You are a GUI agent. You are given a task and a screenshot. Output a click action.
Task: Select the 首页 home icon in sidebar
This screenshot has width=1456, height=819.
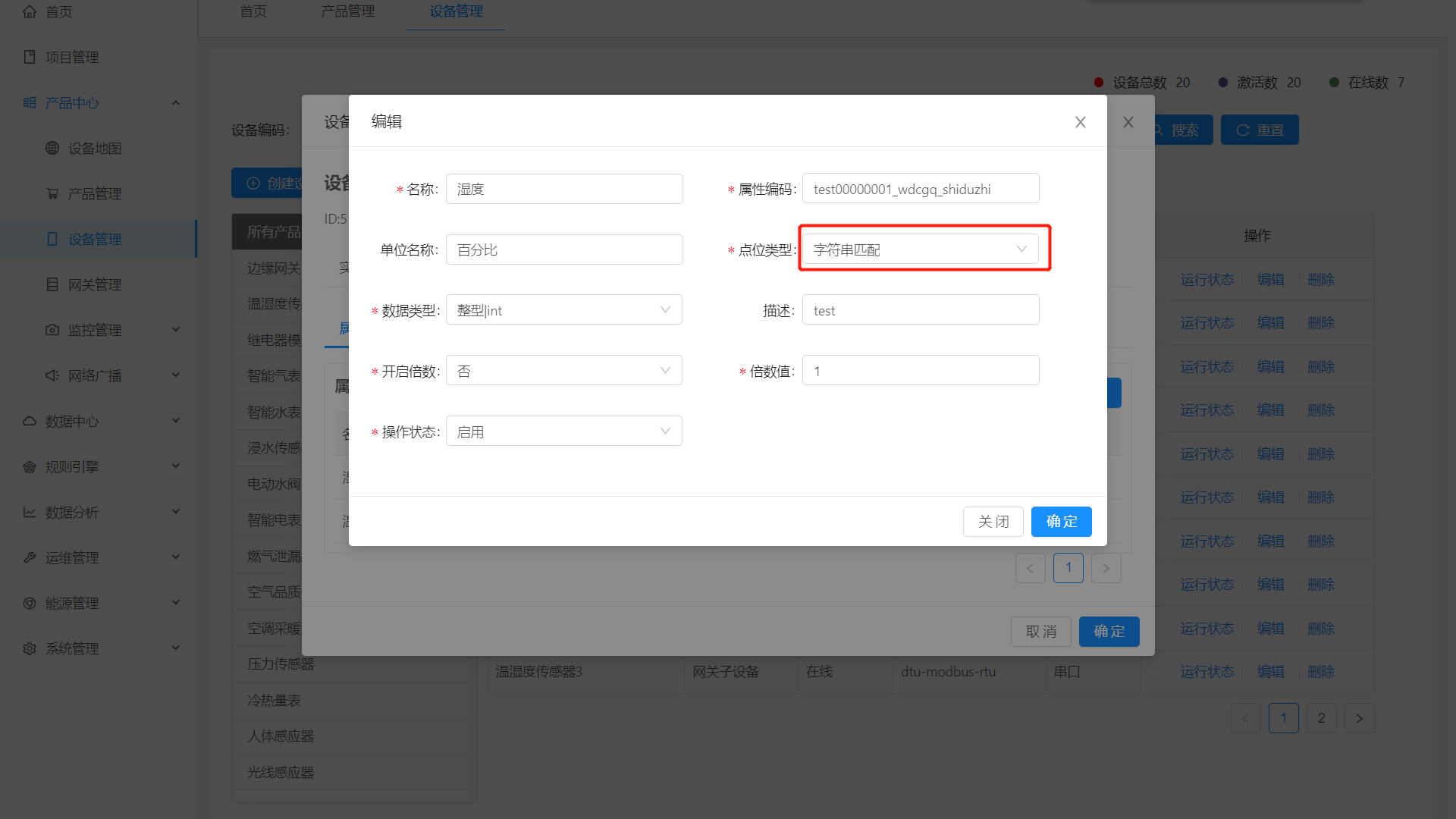click(x=30, y=11)
